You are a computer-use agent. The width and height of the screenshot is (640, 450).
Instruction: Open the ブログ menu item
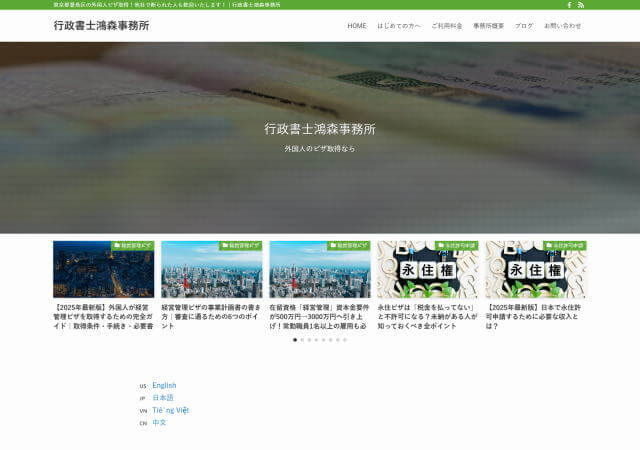524,26
